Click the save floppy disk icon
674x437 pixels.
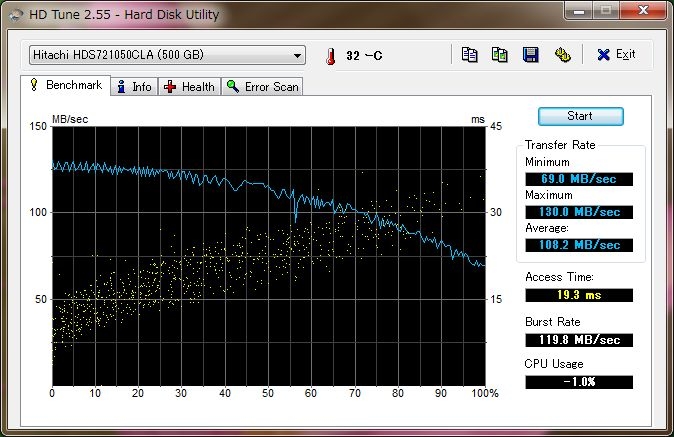click(x=530, y=55)
